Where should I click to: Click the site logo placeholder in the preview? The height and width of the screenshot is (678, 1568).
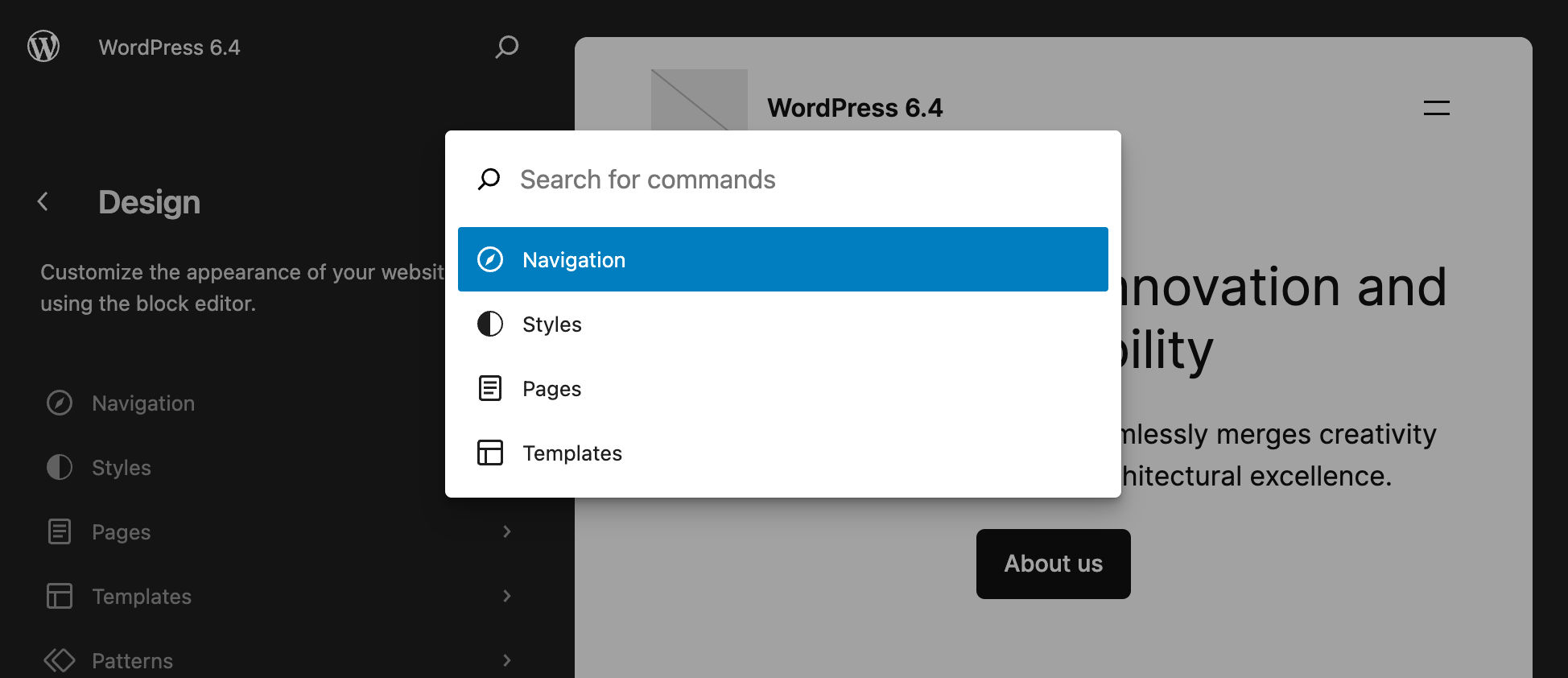[699, 100]
